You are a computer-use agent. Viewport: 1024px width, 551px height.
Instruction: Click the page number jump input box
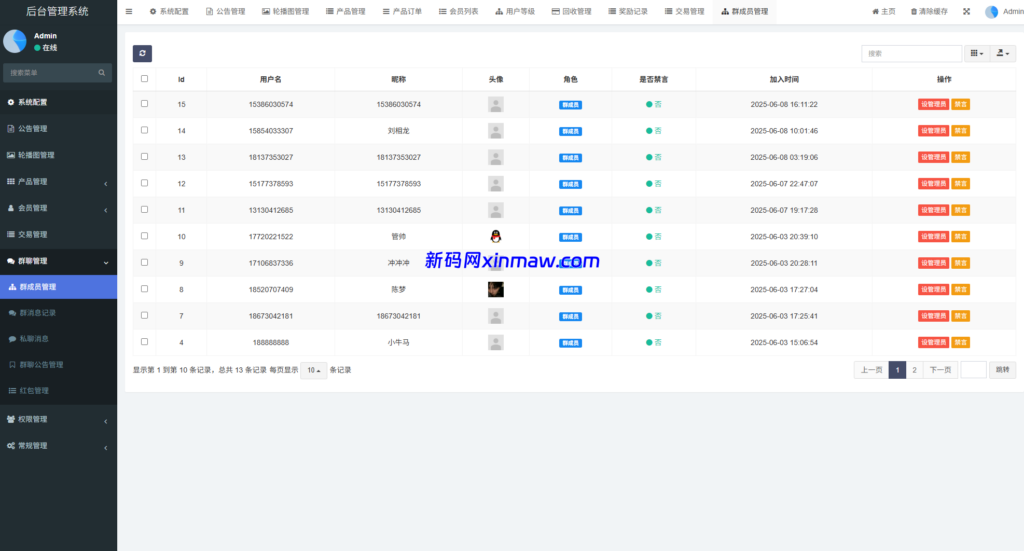[973, 370]
